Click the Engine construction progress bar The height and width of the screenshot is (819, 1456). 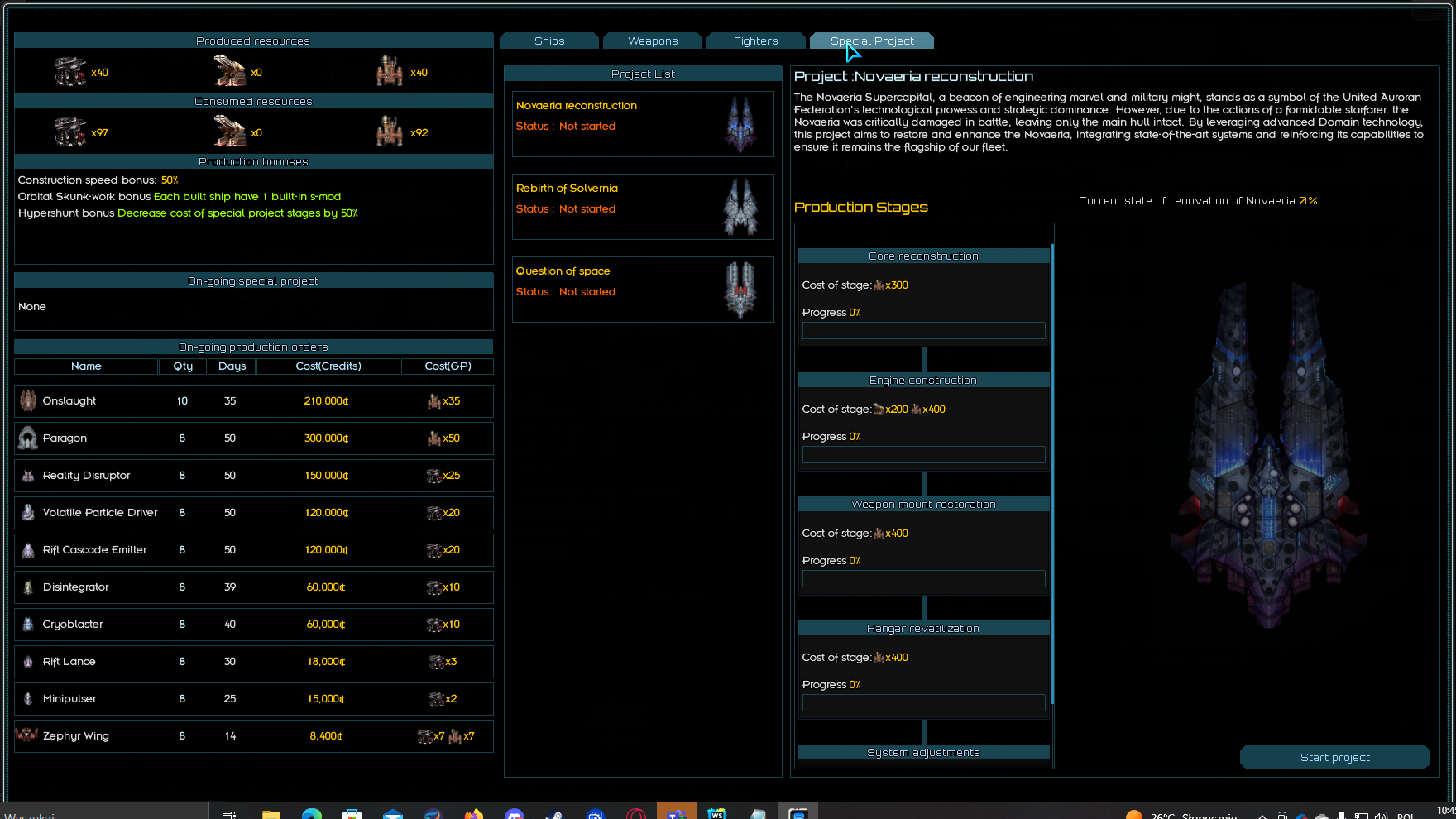pos(923,455)
